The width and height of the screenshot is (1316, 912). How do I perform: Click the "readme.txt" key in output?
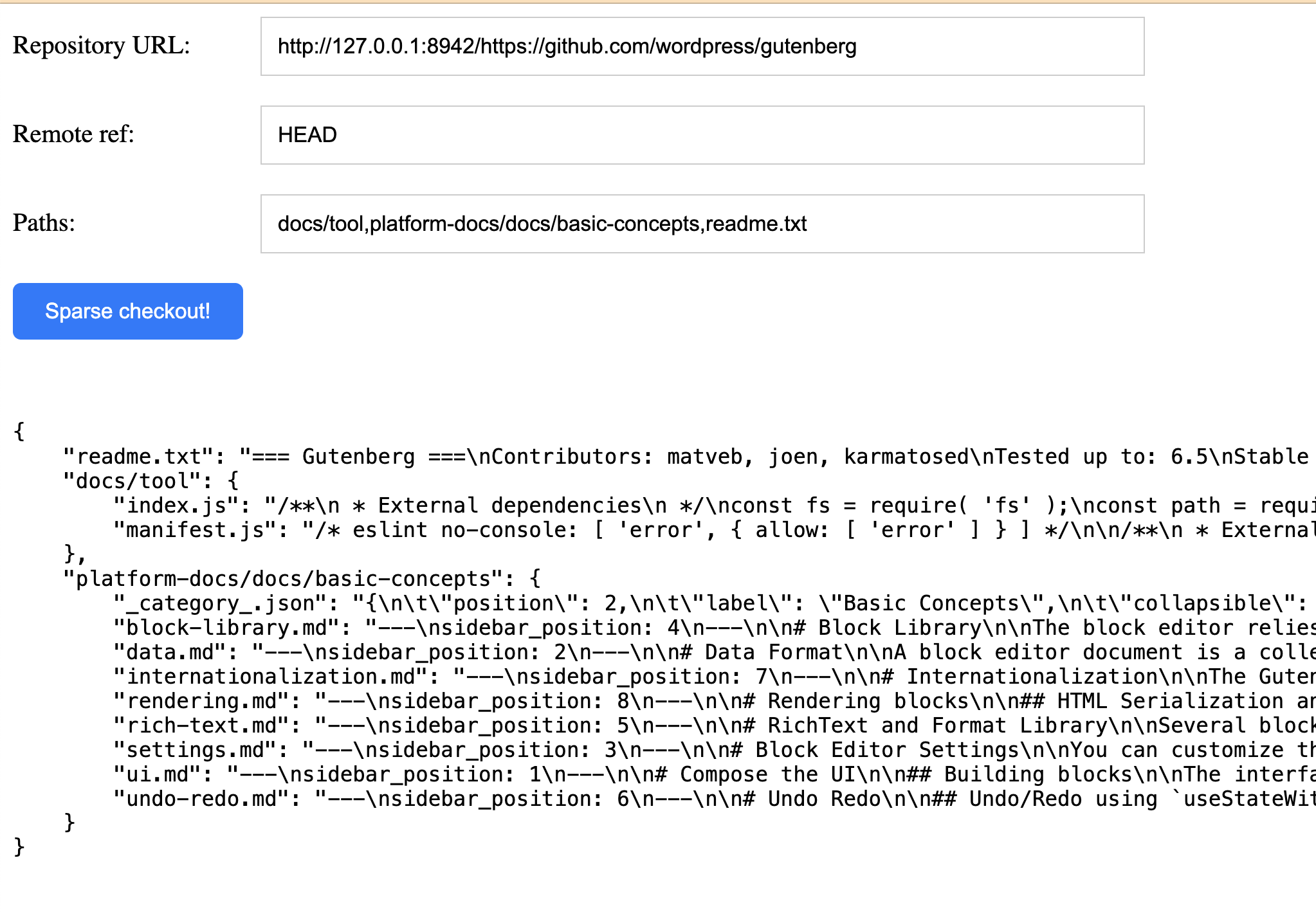tap(138, 457)
